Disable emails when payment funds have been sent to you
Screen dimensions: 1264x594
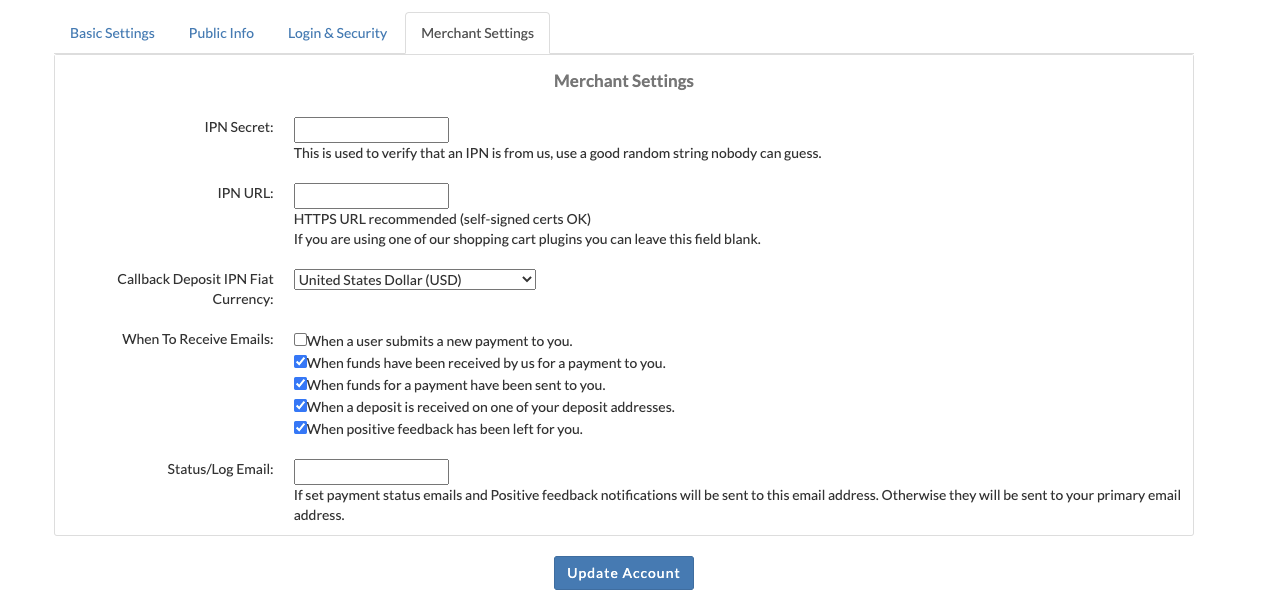tap(300, 384)
